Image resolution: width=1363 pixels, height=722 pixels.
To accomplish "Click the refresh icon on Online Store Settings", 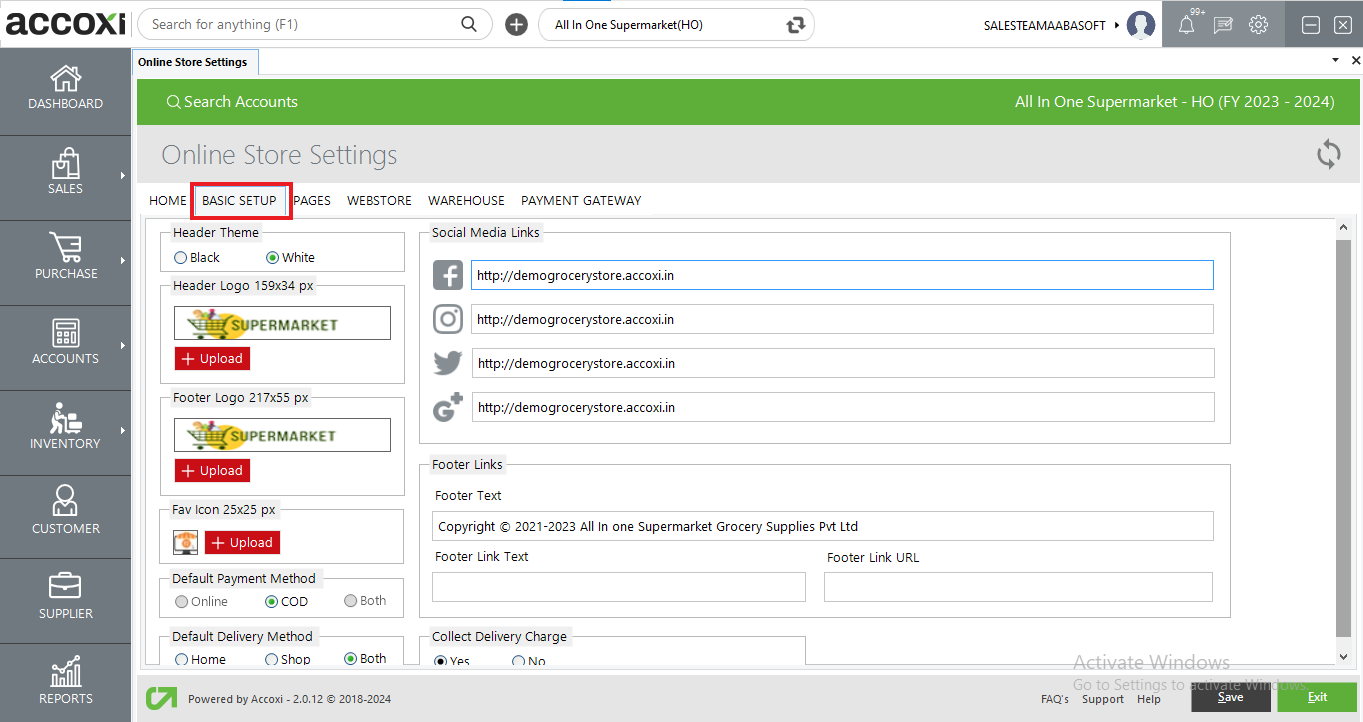I will click(x=1328, y=154).
